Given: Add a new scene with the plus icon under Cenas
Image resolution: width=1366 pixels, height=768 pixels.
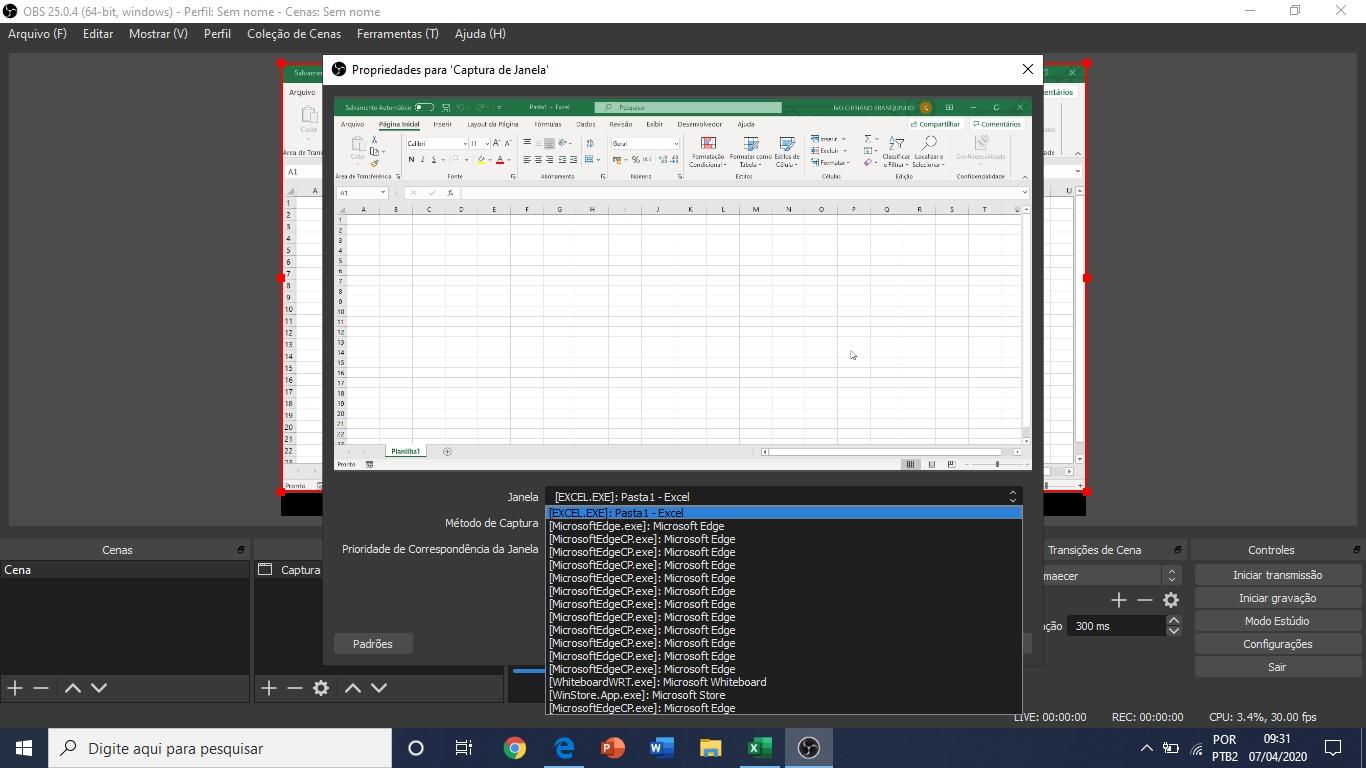Looking at the screenshot, I should (x=15, y=688).
